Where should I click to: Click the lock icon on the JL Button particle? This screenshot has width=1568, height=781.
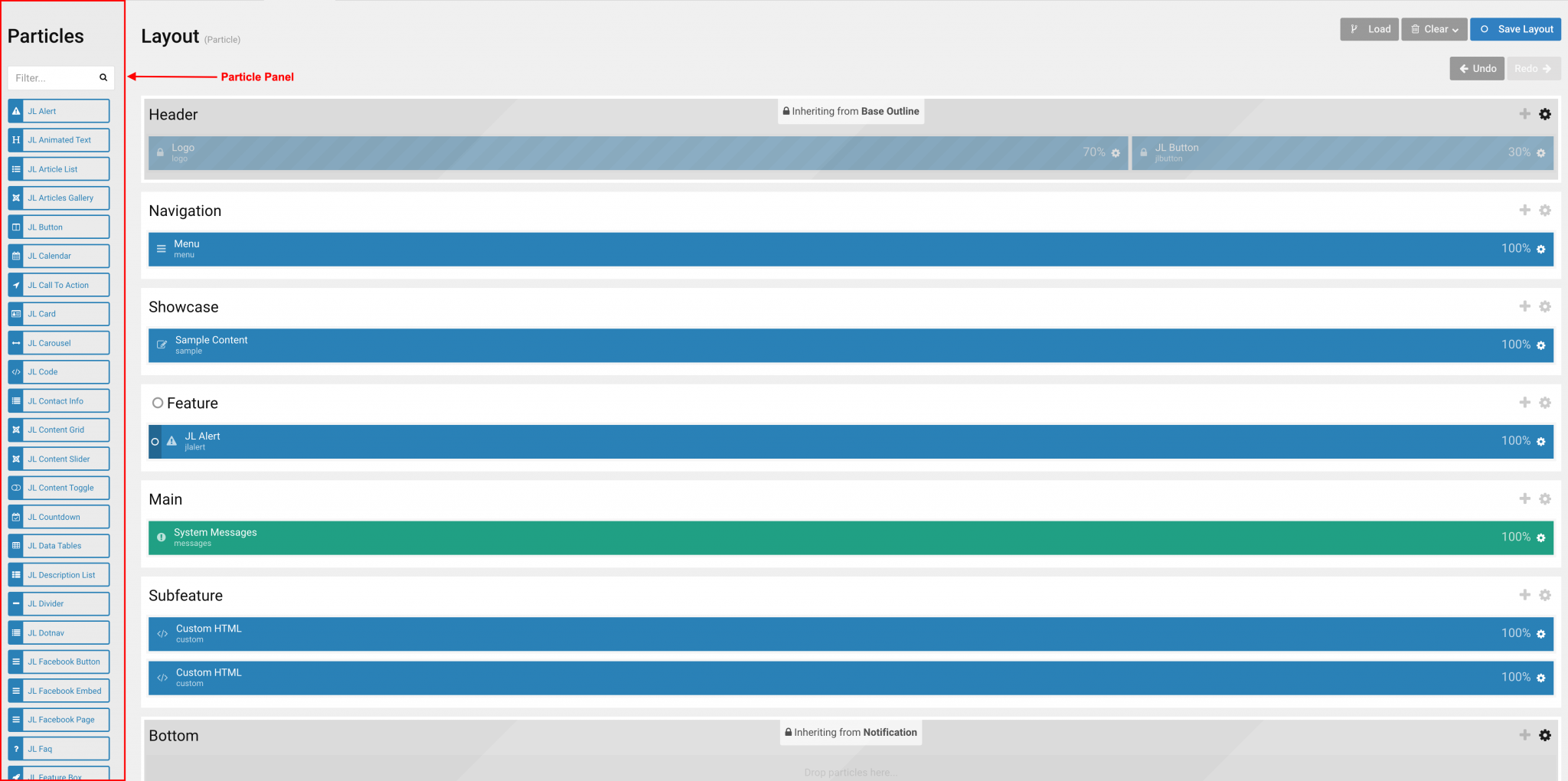1144,152
